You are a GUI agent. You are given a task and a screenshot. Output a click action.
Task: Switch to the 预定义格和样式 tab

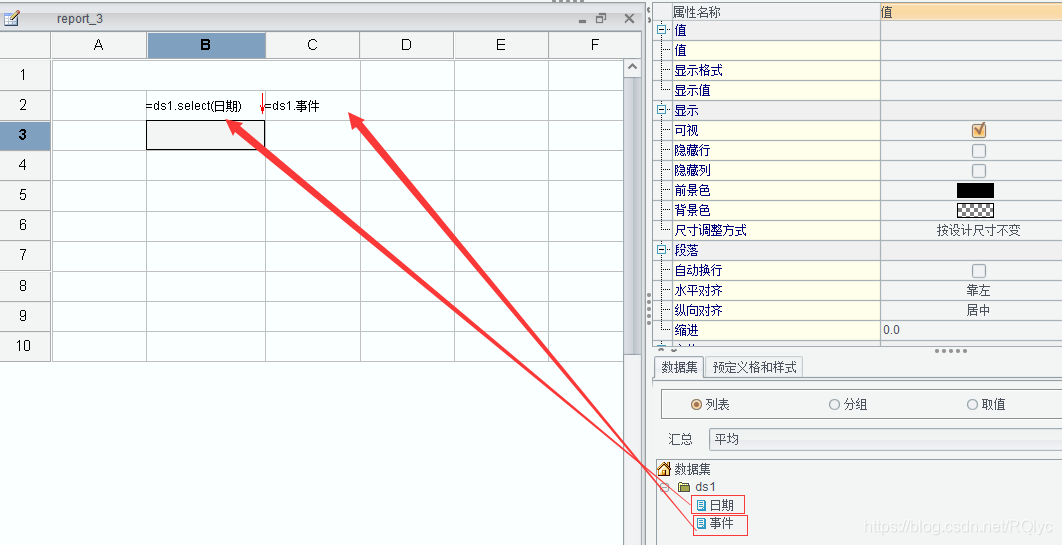[x=755, y=368]
